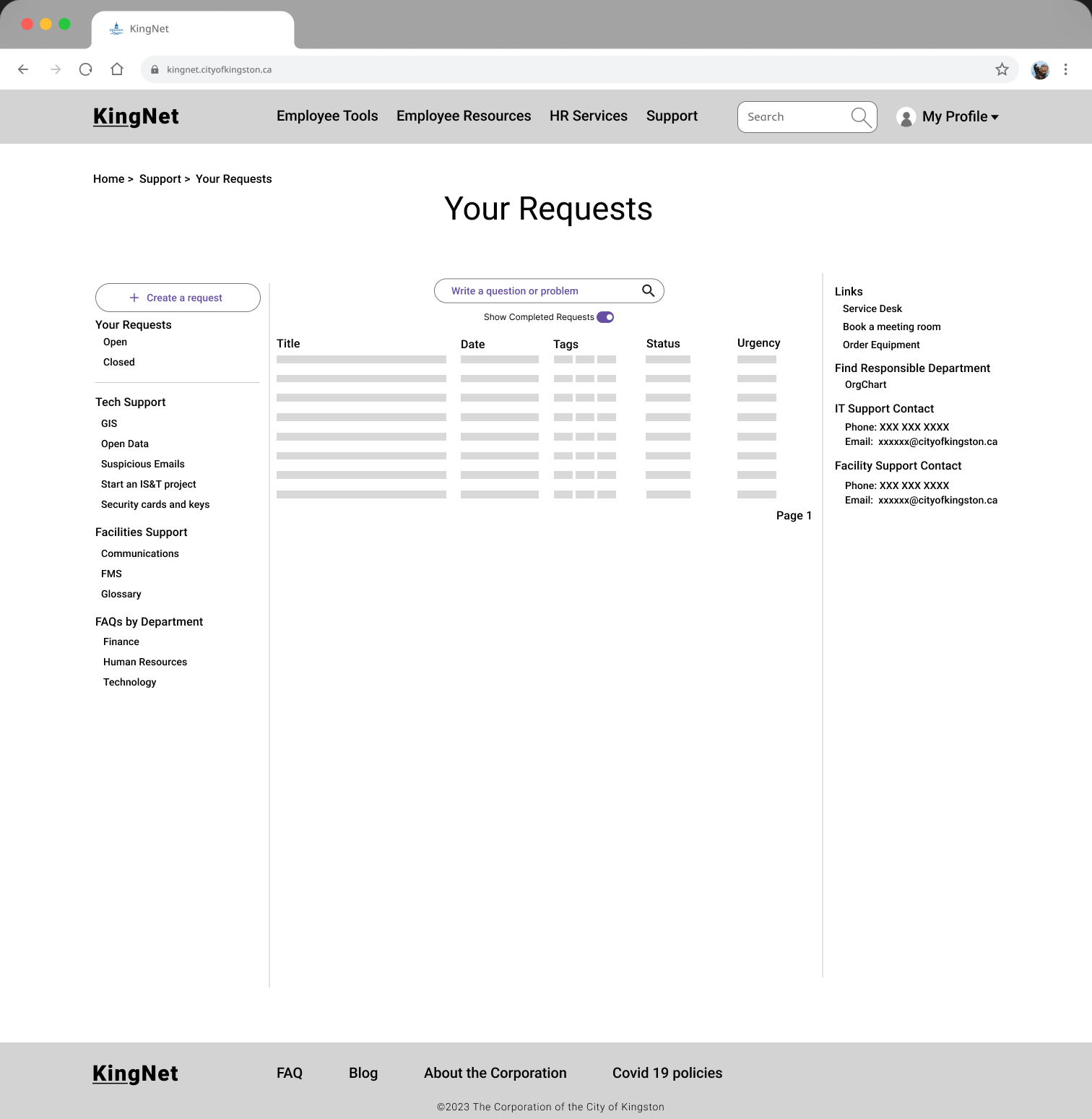This screenshot has height=1119, width=1092.
Task: Click the plus icon on Create a request
Action: (133, 297)
